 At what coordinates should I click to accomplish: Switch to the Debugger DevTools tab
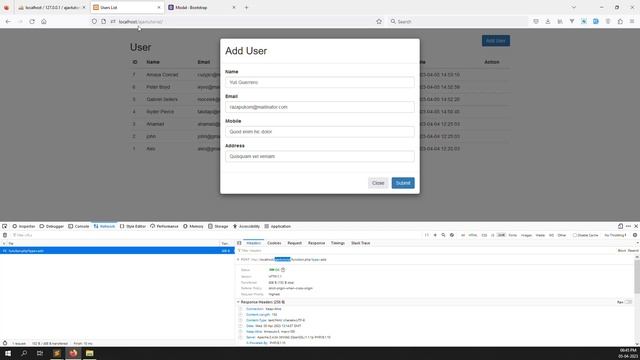(51, 226)
